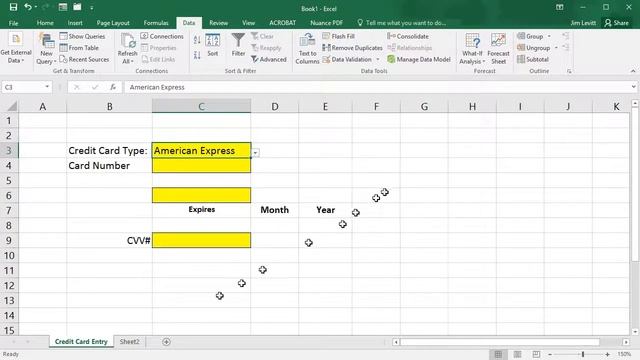
Task: Open Recent Sources
Action: (84, 59)
